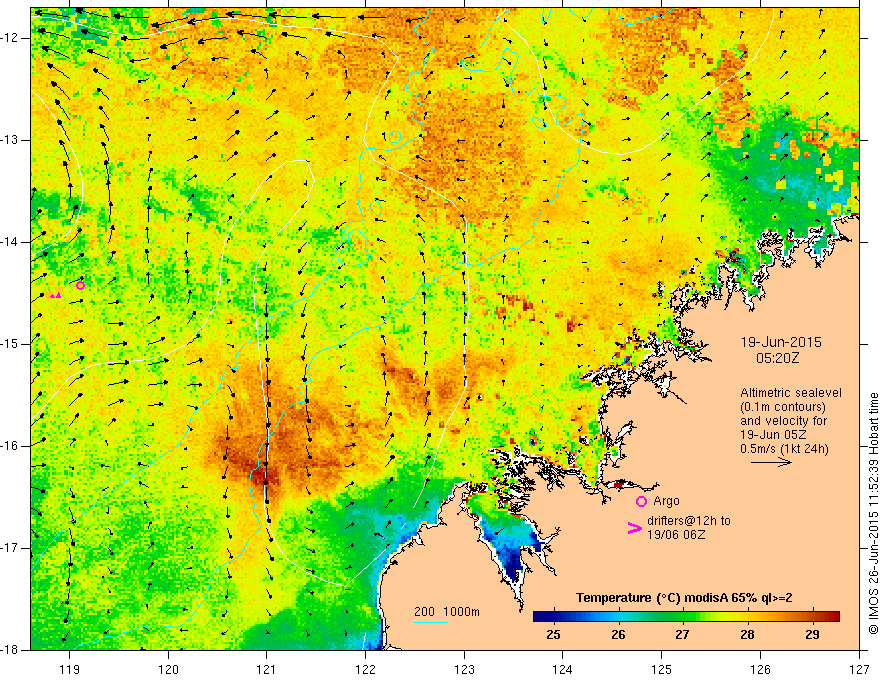Click the '19-Jun-2015' date label
The width and height of the screenshot is (880, 680).
pyautogui.click(x=781, y=342)
